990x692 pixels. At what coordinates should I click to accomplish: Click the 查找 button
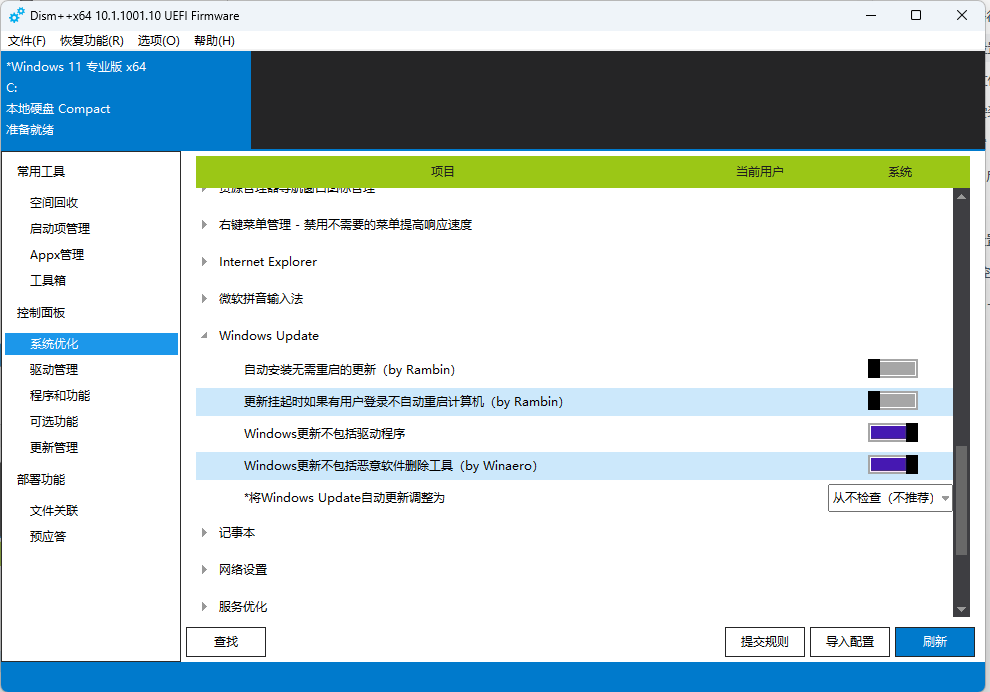(226, 642)
